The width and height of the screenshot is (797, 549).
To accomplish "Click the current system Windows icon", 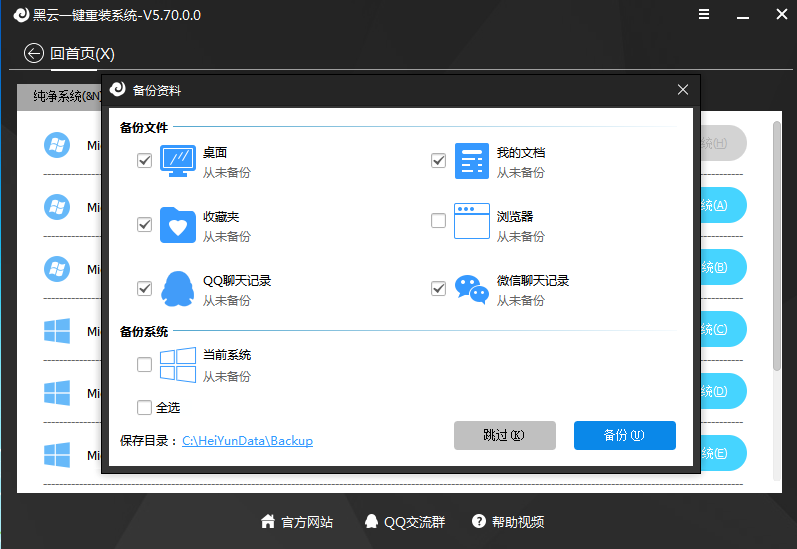I will pyautogui.click(x=177, y=365).
